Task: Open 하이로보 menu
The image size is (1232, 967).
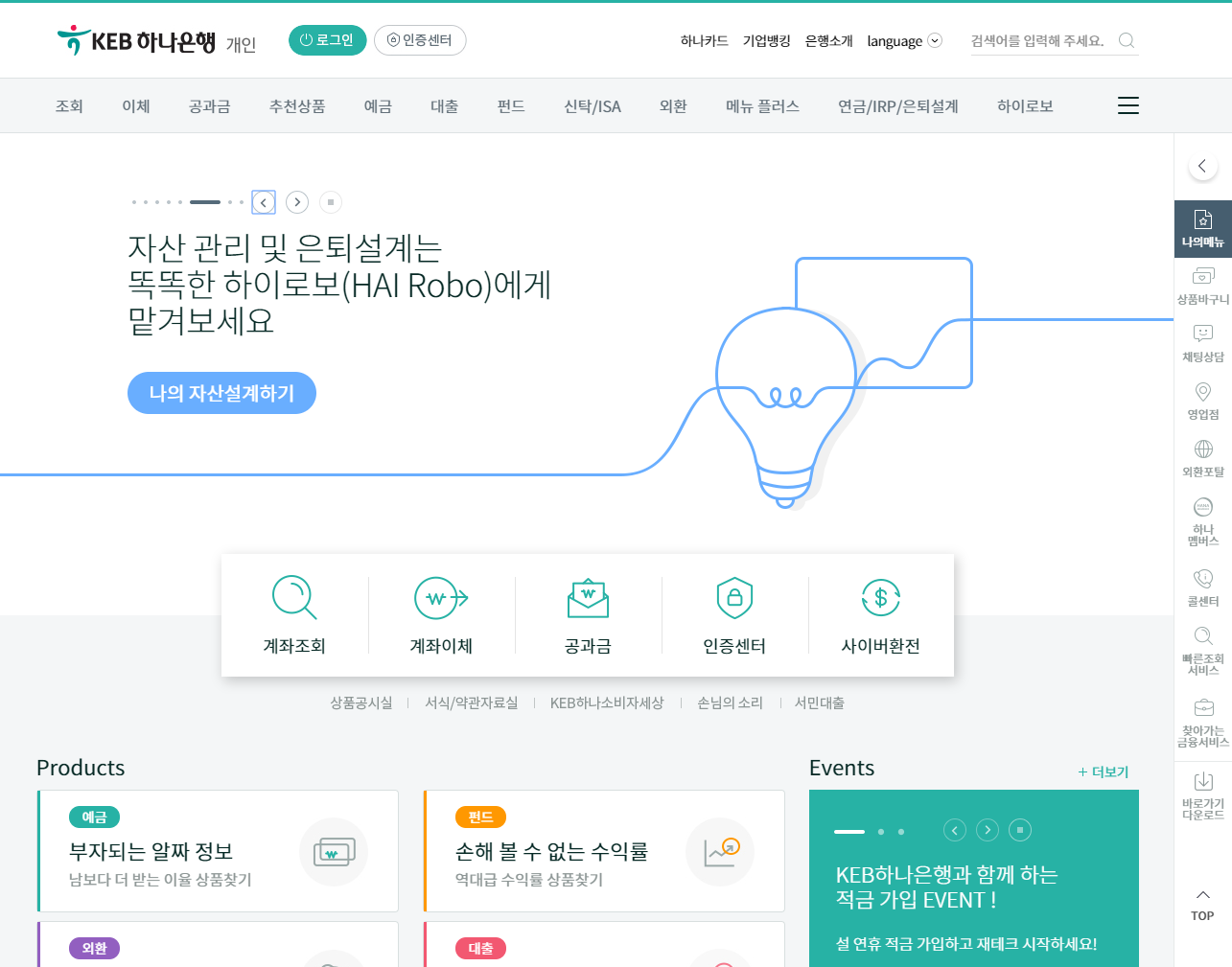Action: click(1025, 106)
